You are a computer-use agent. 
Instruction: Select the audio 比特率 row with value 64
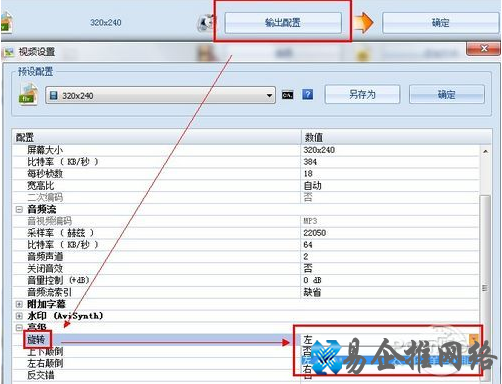pos(246,245)
